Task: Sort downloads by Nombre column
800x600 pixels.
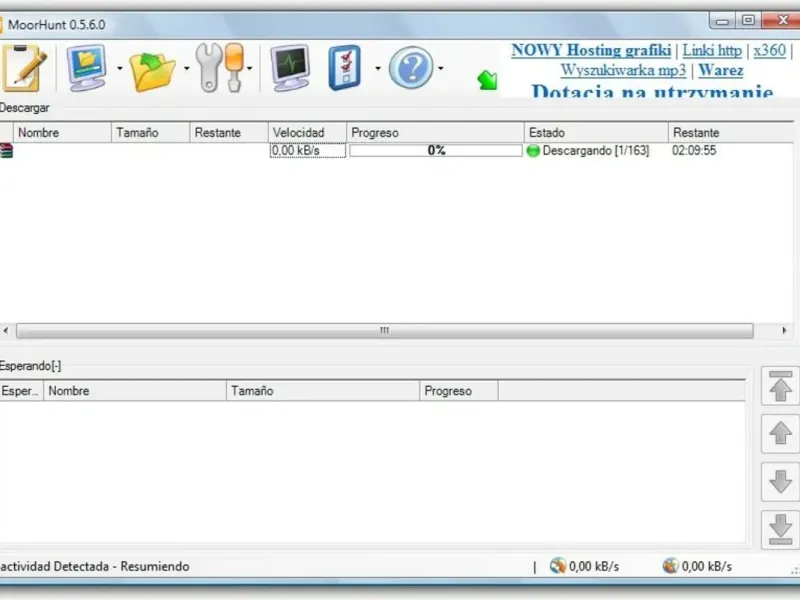Action: [62, 133]
